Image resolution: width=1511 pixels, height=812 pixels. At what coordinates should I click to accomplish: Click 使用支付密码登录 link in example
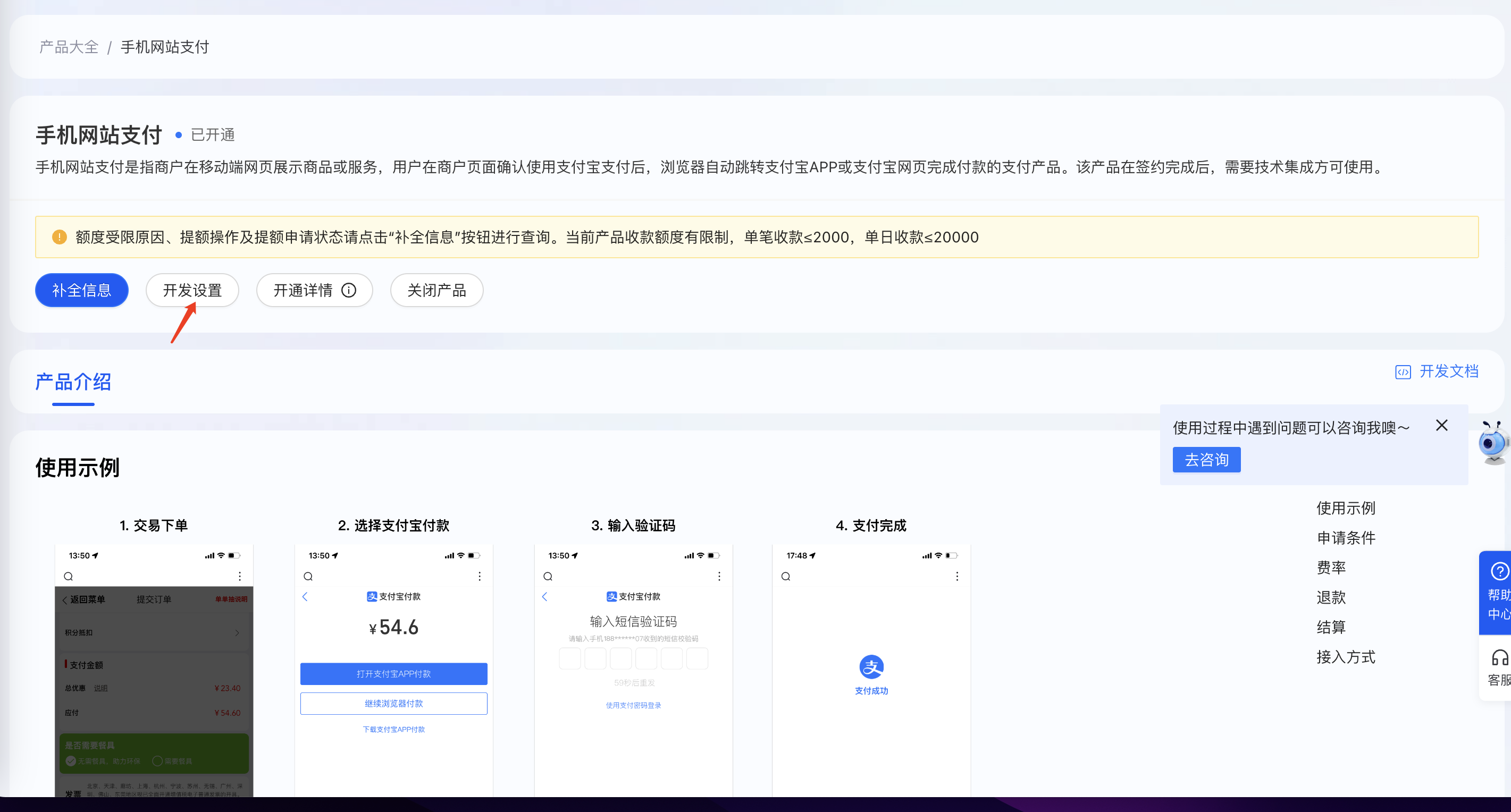click(634, 705)
